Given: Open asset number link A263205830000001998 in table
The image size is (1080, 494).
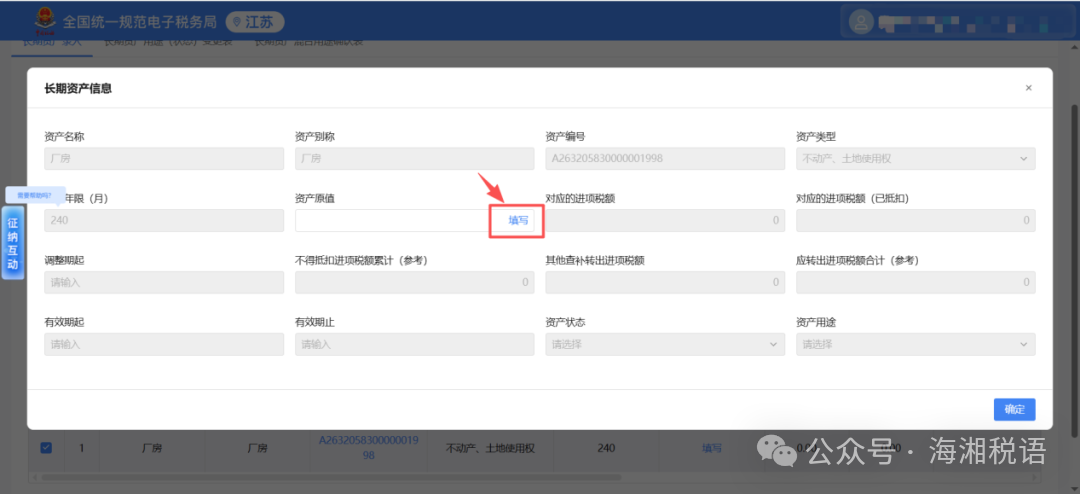Looking at the screenshot, I should (368, 448).
